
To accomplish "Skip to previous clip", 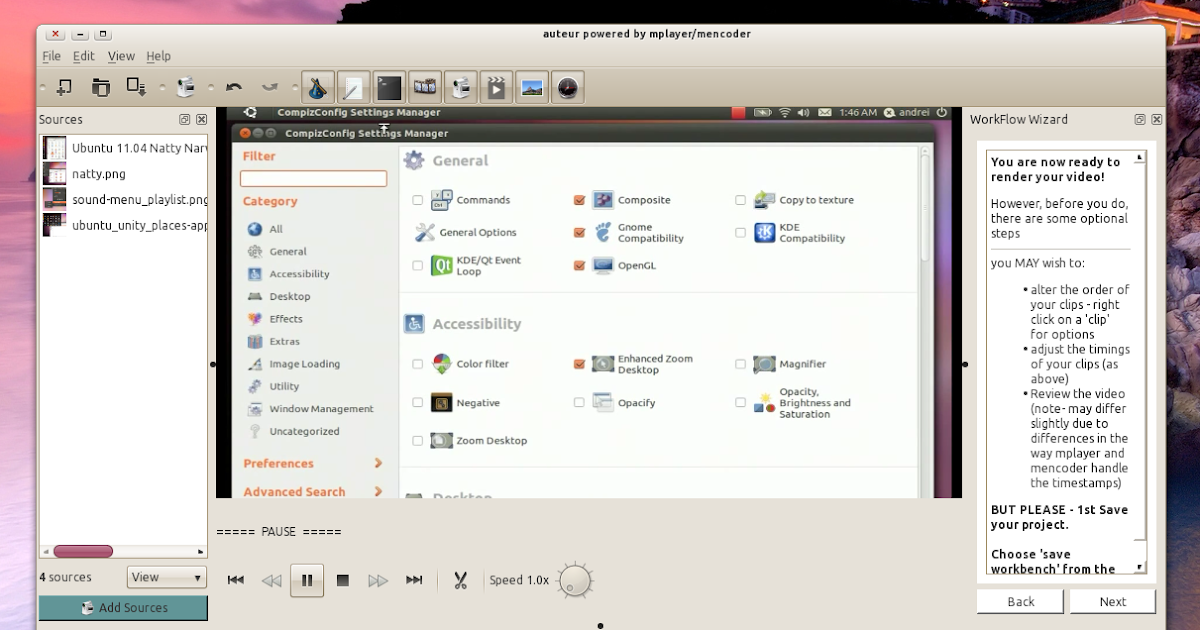I will [236, 580].
